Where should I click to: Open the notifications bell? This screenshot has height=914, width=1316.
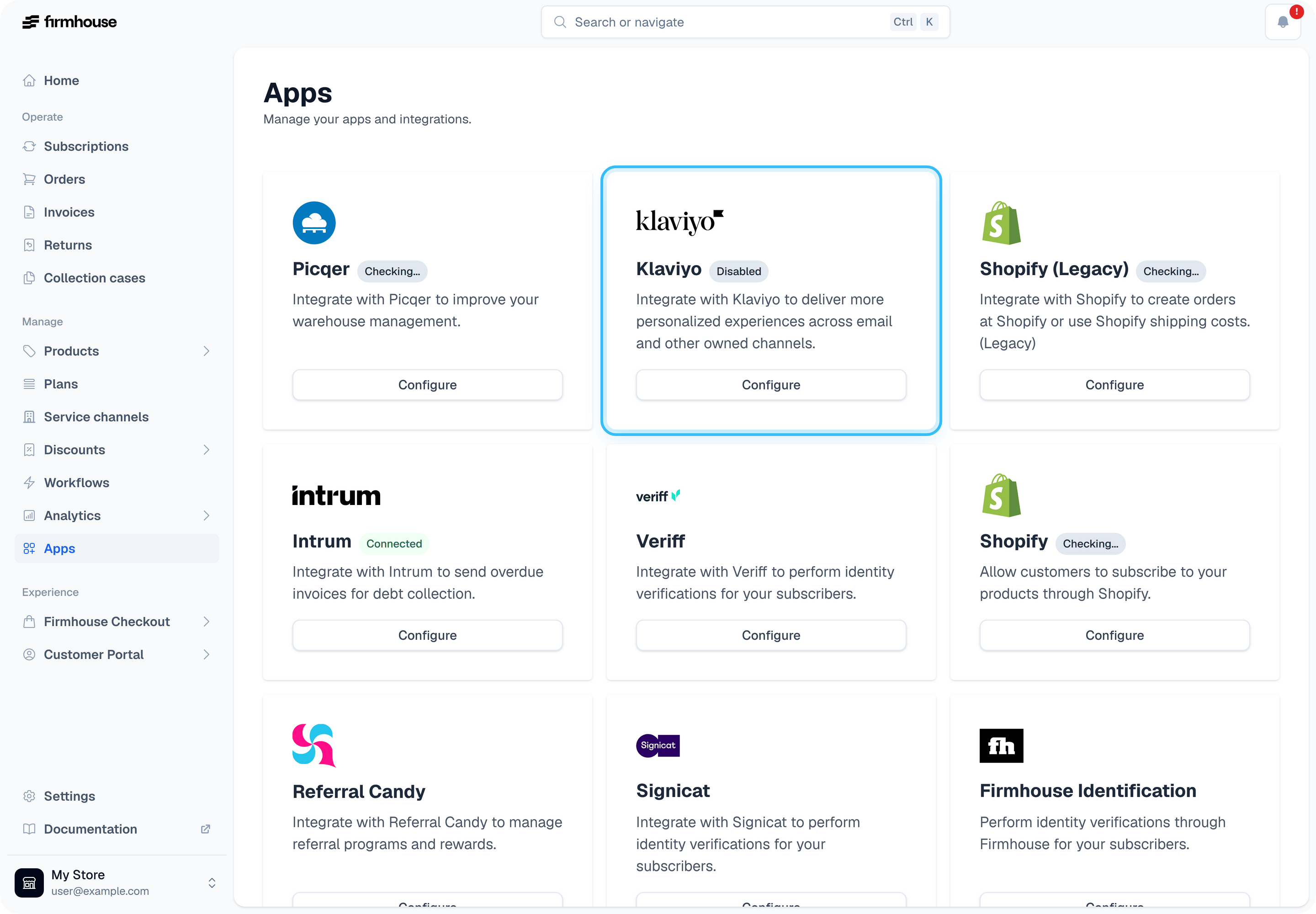[x=1282, y=22]
